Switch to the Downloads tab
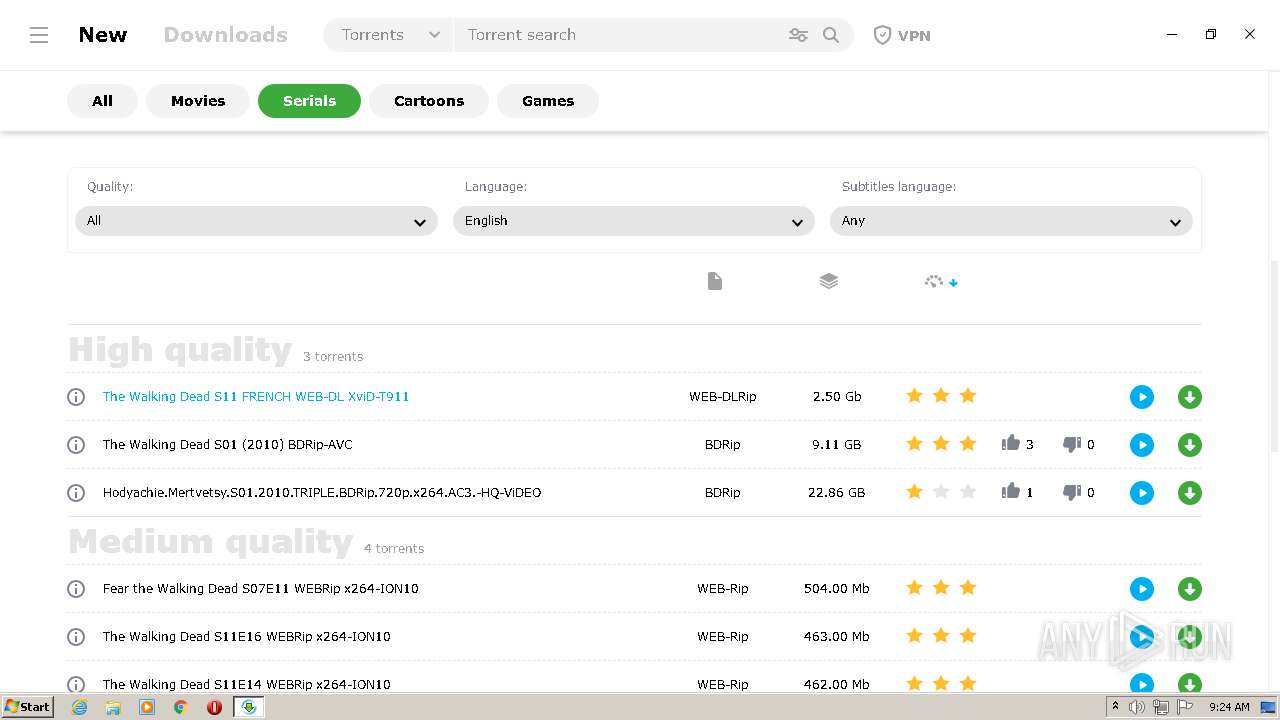This screenshot has height=720, width=1280. click(226, 35)
